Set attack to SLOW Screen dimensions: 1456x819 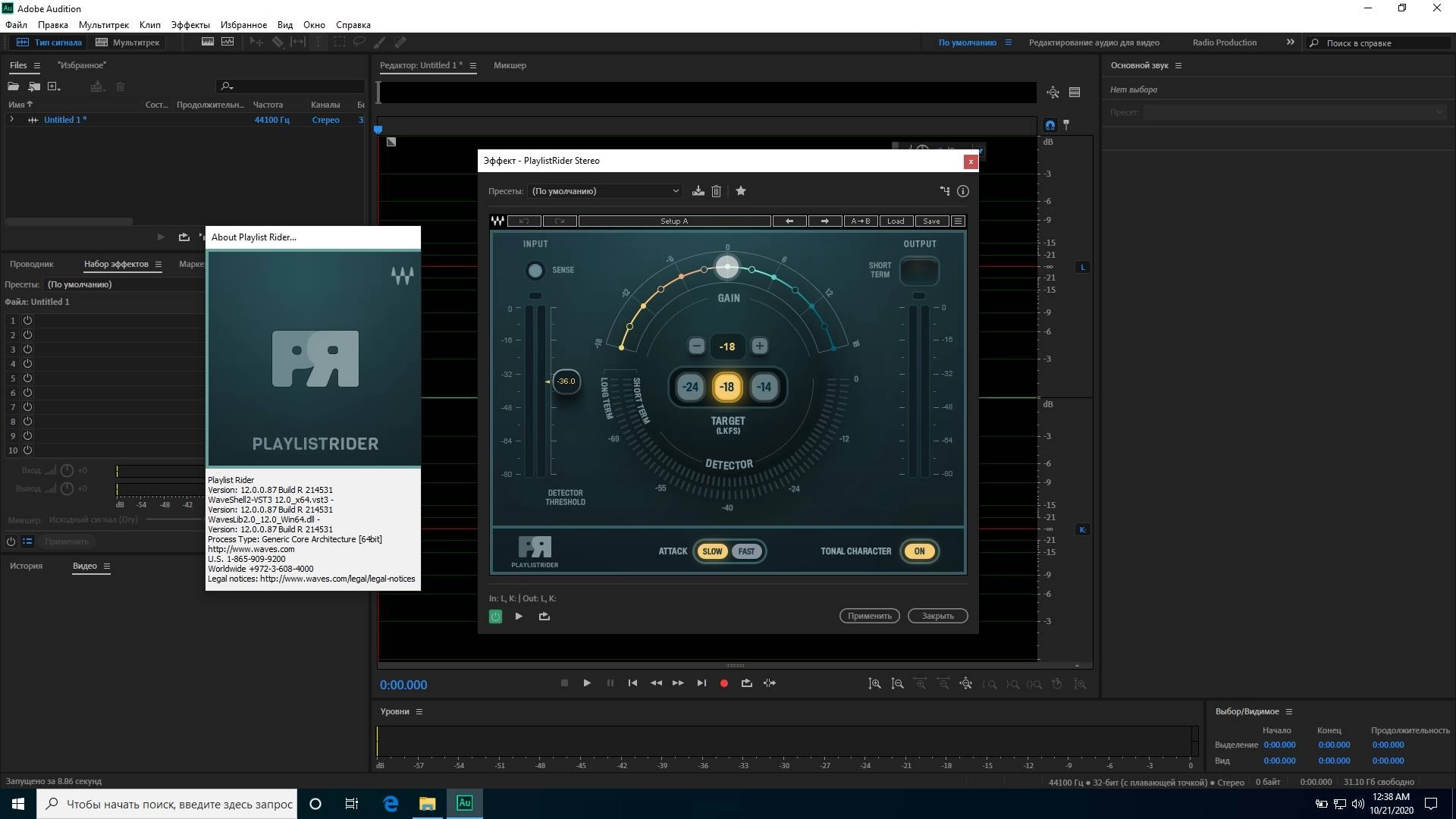point(712,551)
